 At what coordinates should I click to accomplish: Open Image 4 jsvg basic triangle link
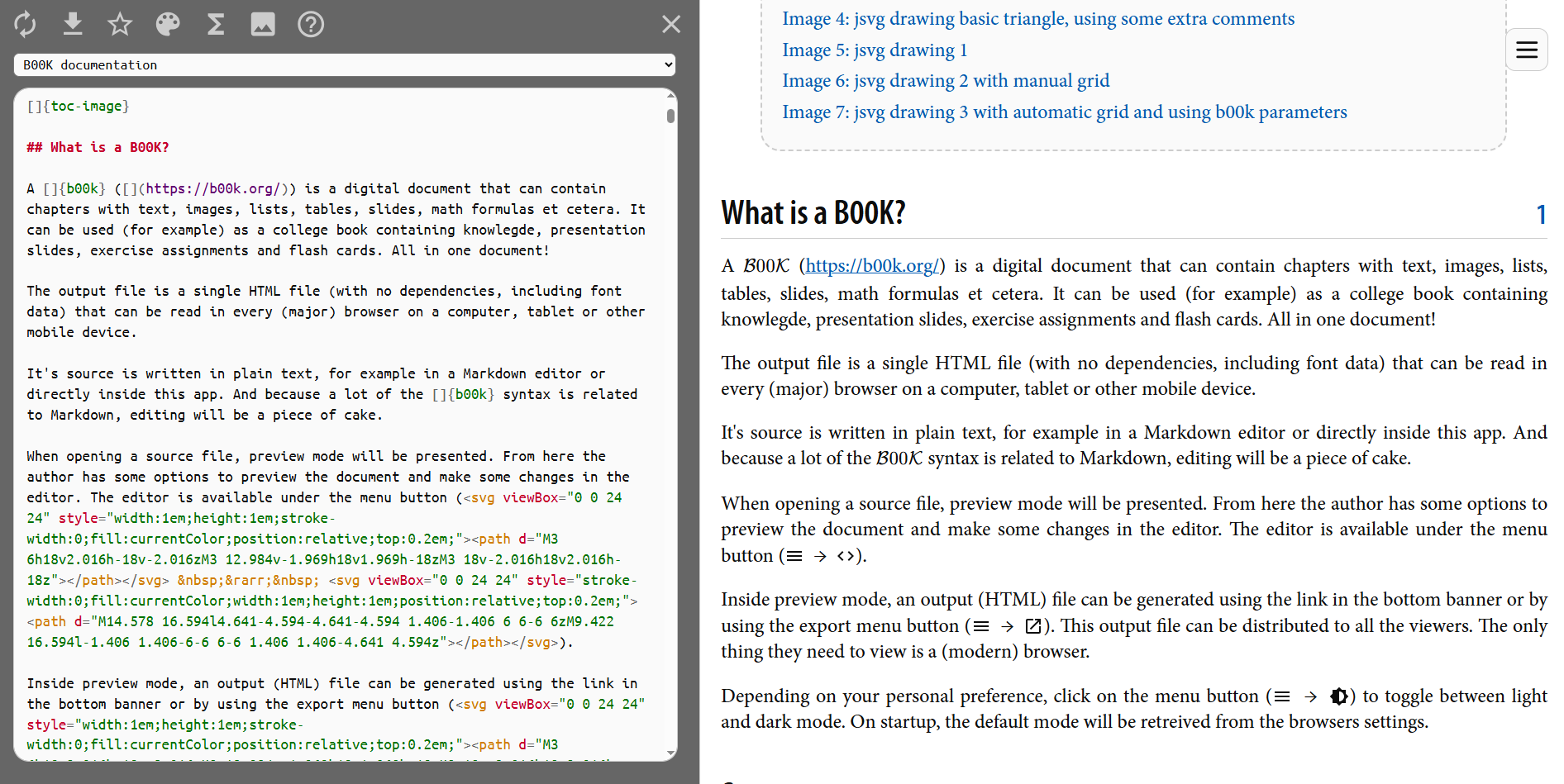click(1037, 19)
